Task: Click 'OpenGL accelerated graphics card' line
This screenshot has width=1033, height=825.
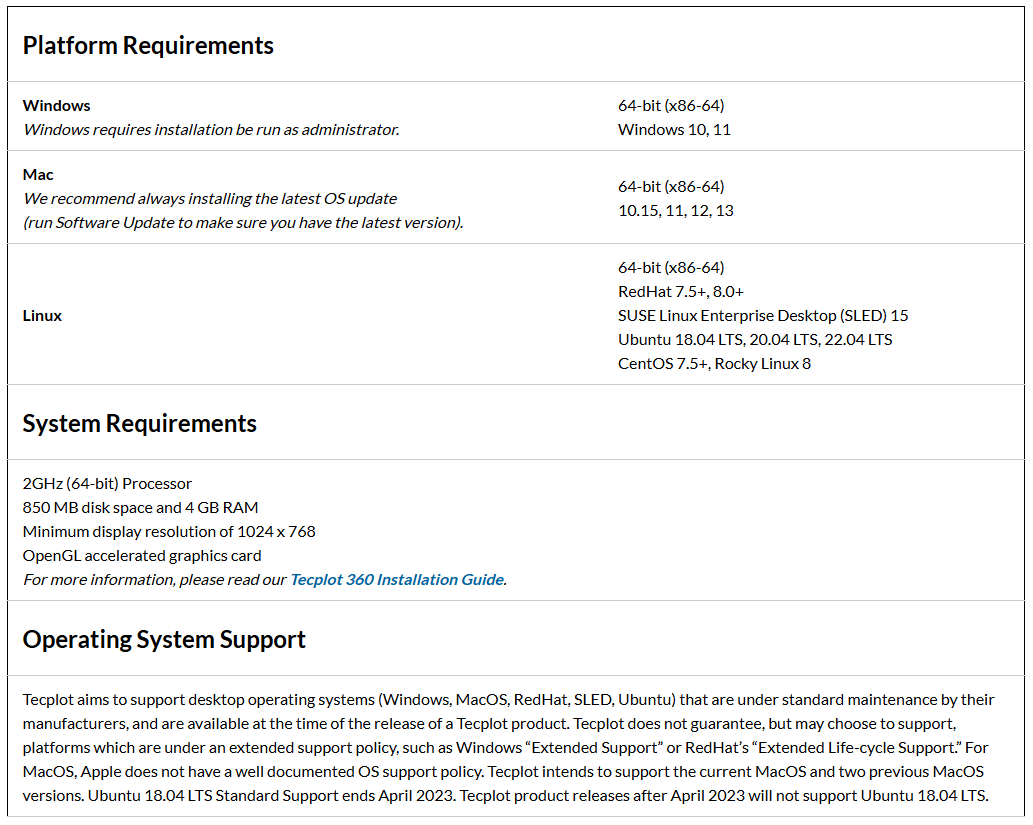Action: pos(142,556)
